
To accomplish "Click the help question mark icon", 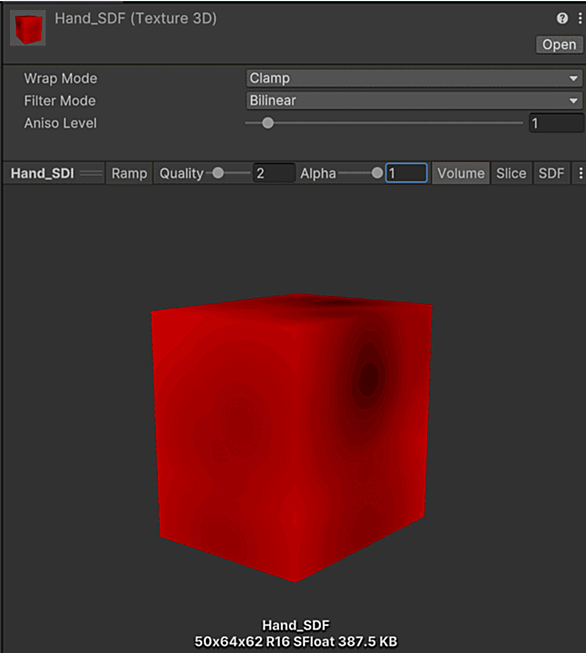I will click(x=562, y=18).
